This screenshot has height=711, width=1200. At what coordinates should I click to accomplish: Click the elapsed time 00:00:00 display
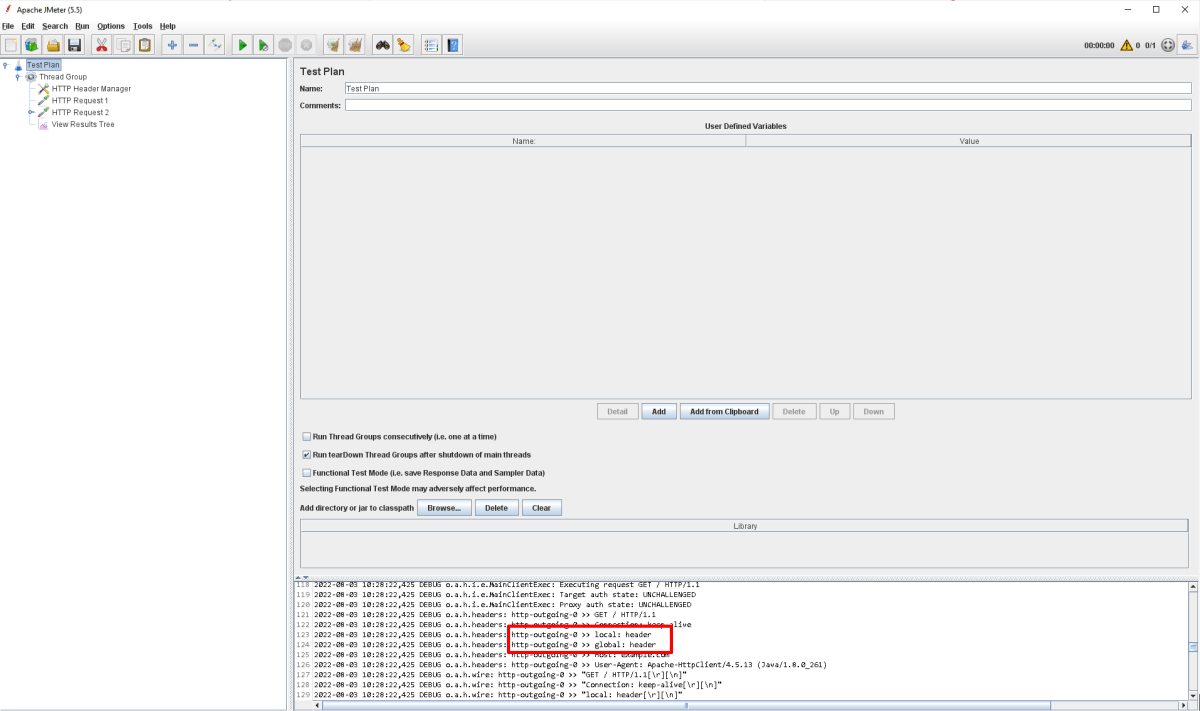1099,45
